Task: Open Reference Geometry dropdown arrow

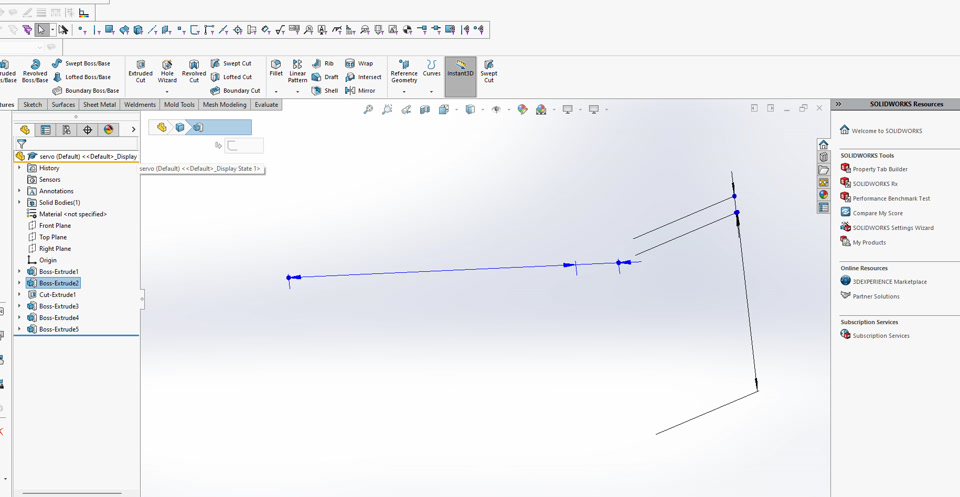Action: [x=404, y=92]
